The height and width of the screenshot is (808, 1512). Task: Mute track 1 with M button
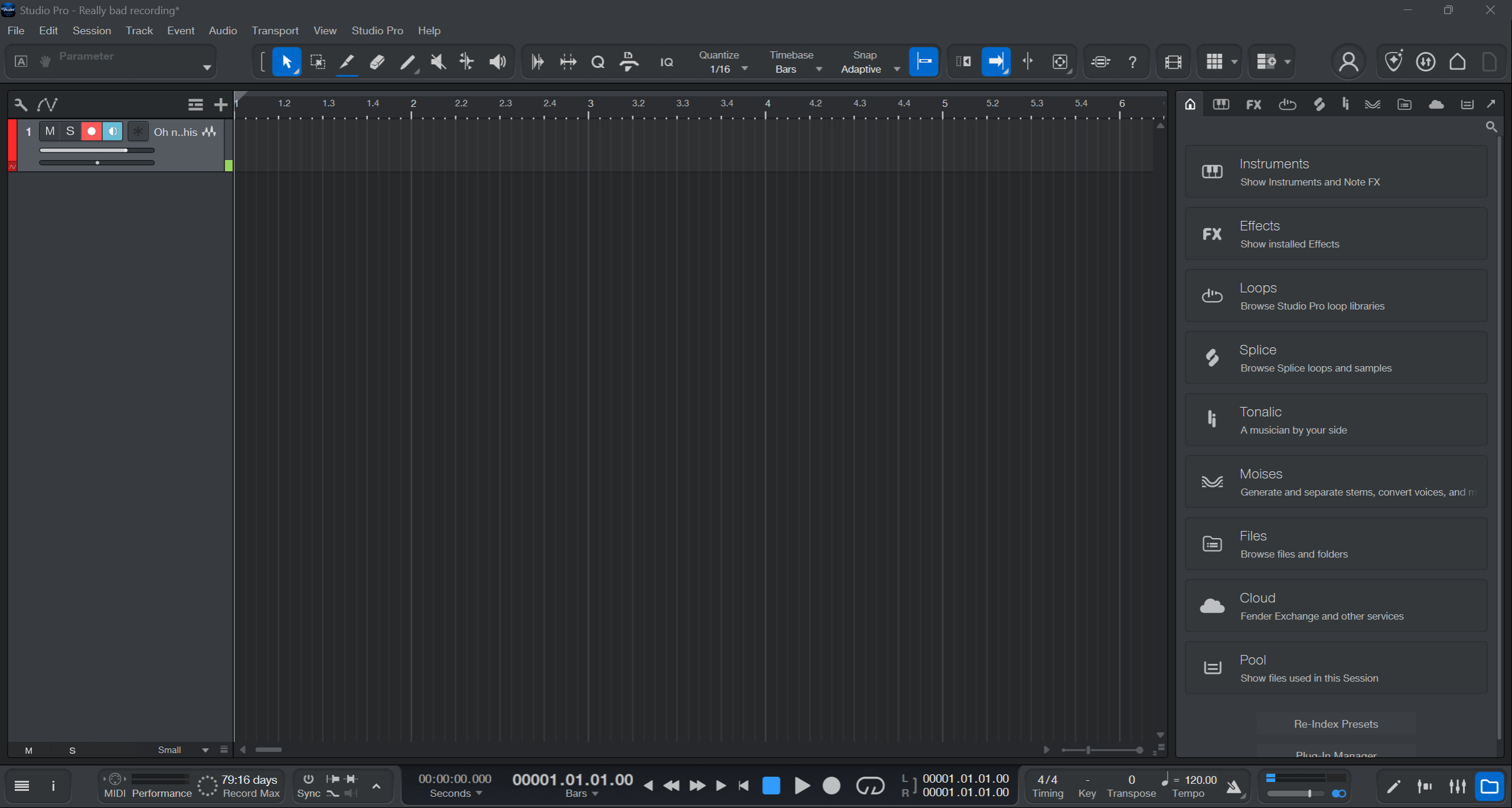pyautogui.click(x=50, y=131)
